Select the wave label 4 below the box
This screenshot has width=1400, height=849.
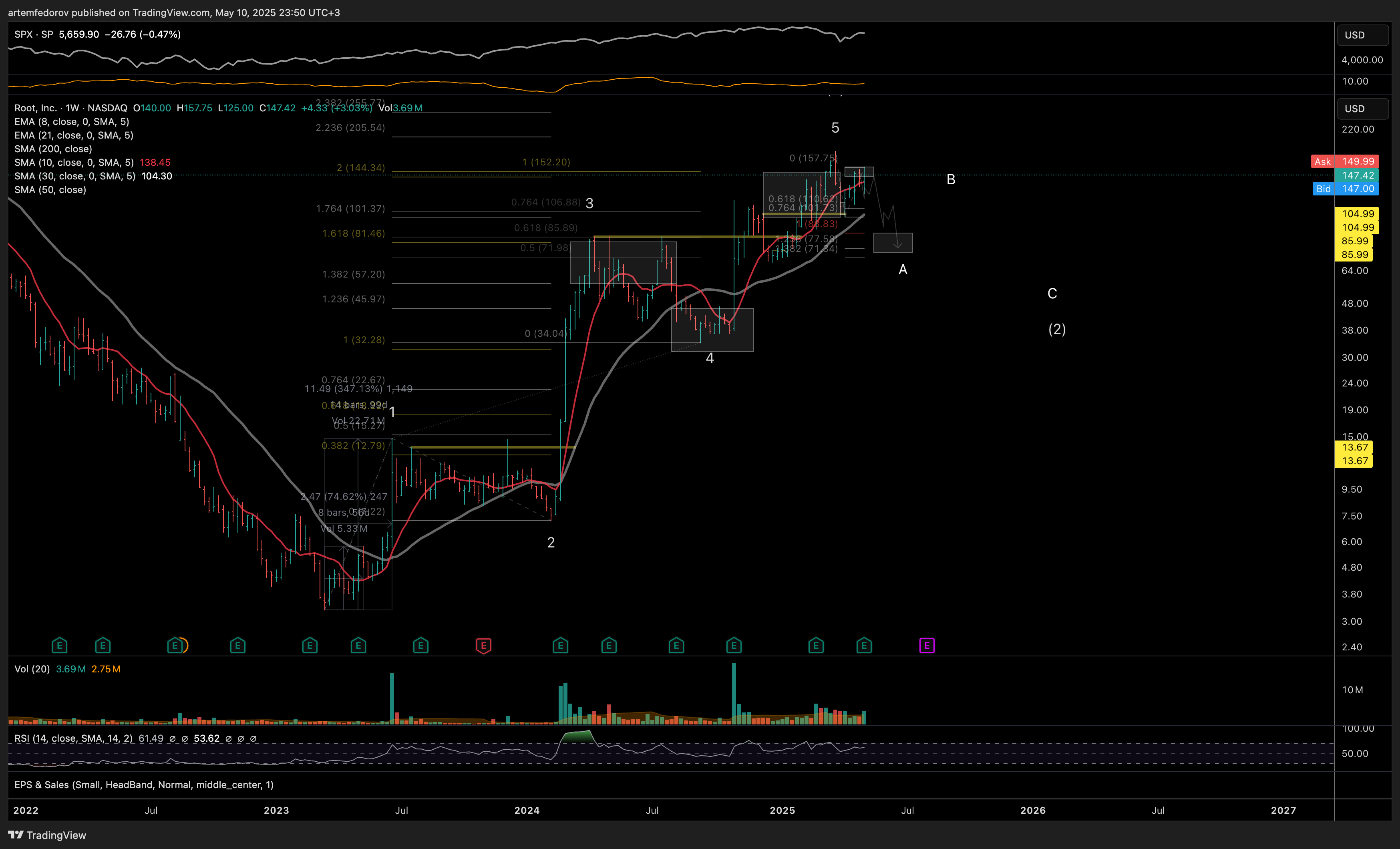(x=710, y=358)
